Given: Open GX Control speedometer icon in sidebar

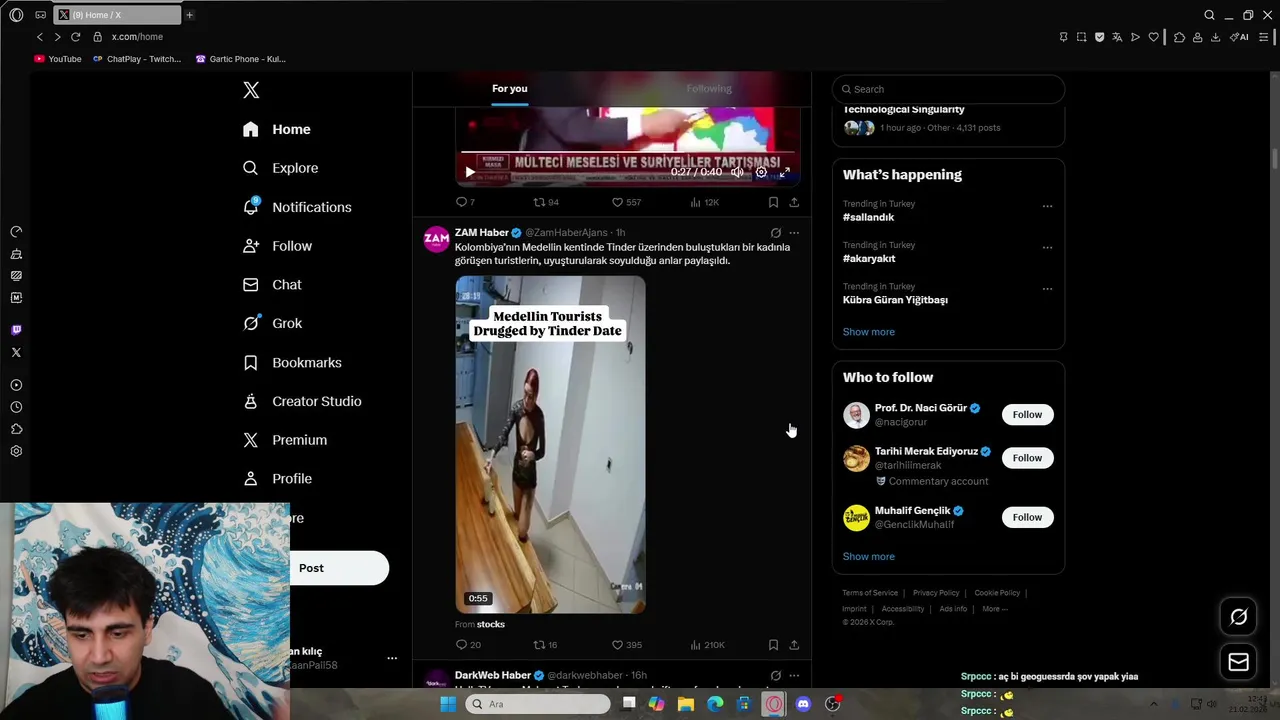Looking at the screenshot, I should point(16,231).
